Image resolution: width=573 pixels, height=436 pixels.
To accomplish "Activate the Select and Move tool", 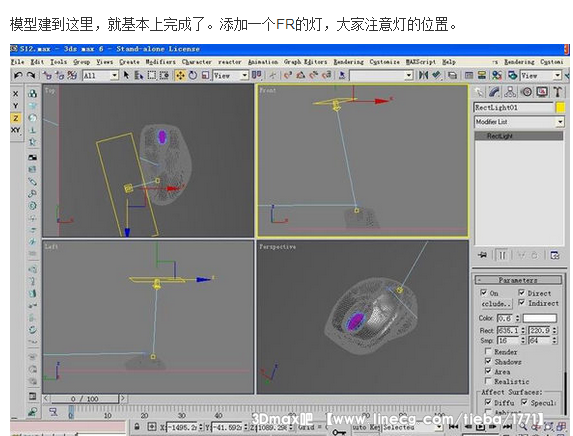I will pos(180,75).
